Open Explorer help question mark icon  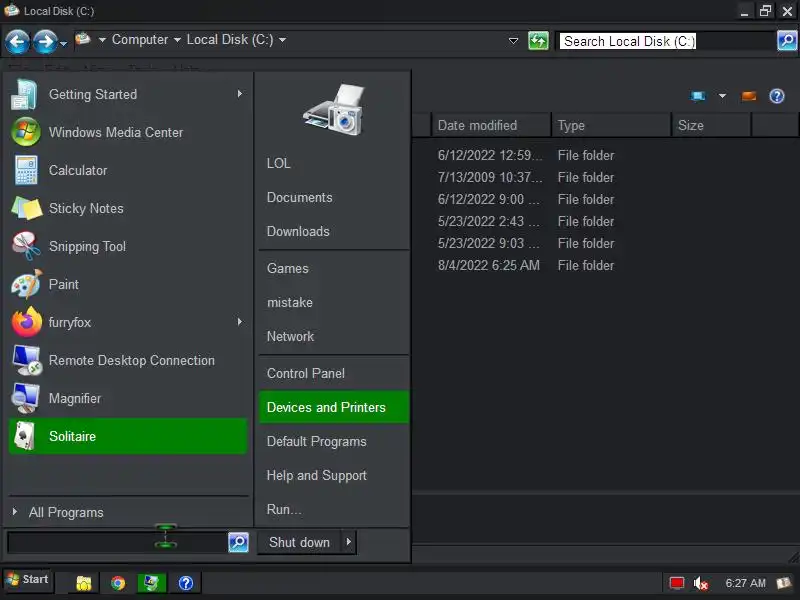click(777, 96)
